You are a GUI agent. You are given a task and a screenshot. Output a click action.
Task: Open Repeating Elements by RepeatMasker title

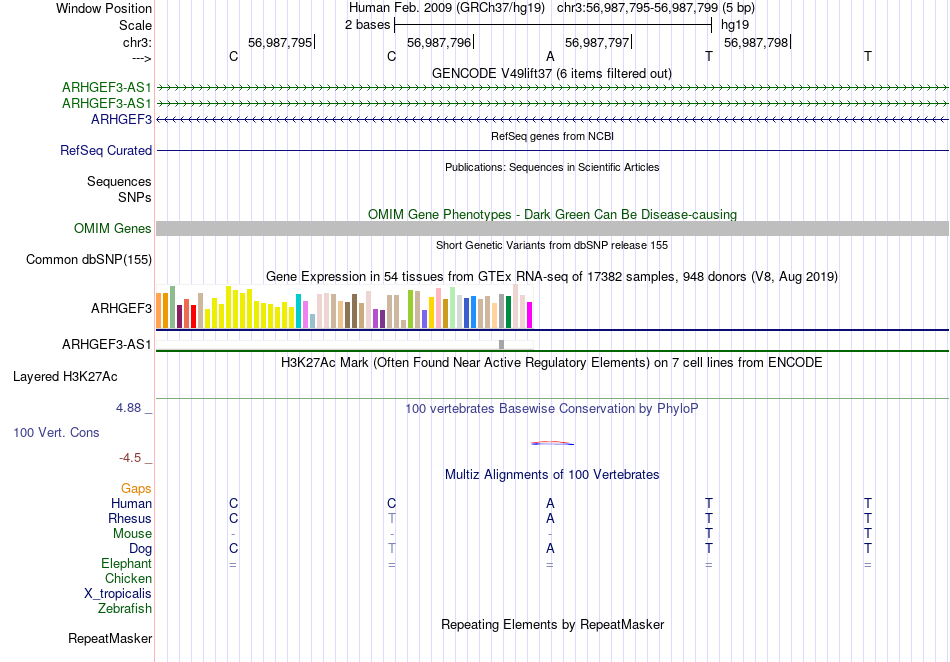[552, 624]
